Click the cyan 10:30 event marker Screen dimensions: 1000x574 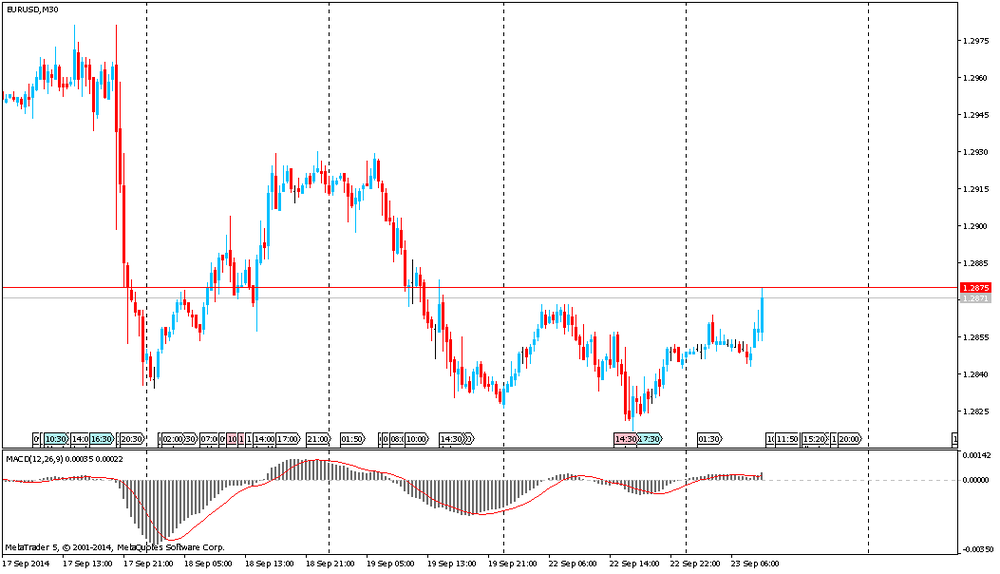(55, 439)
